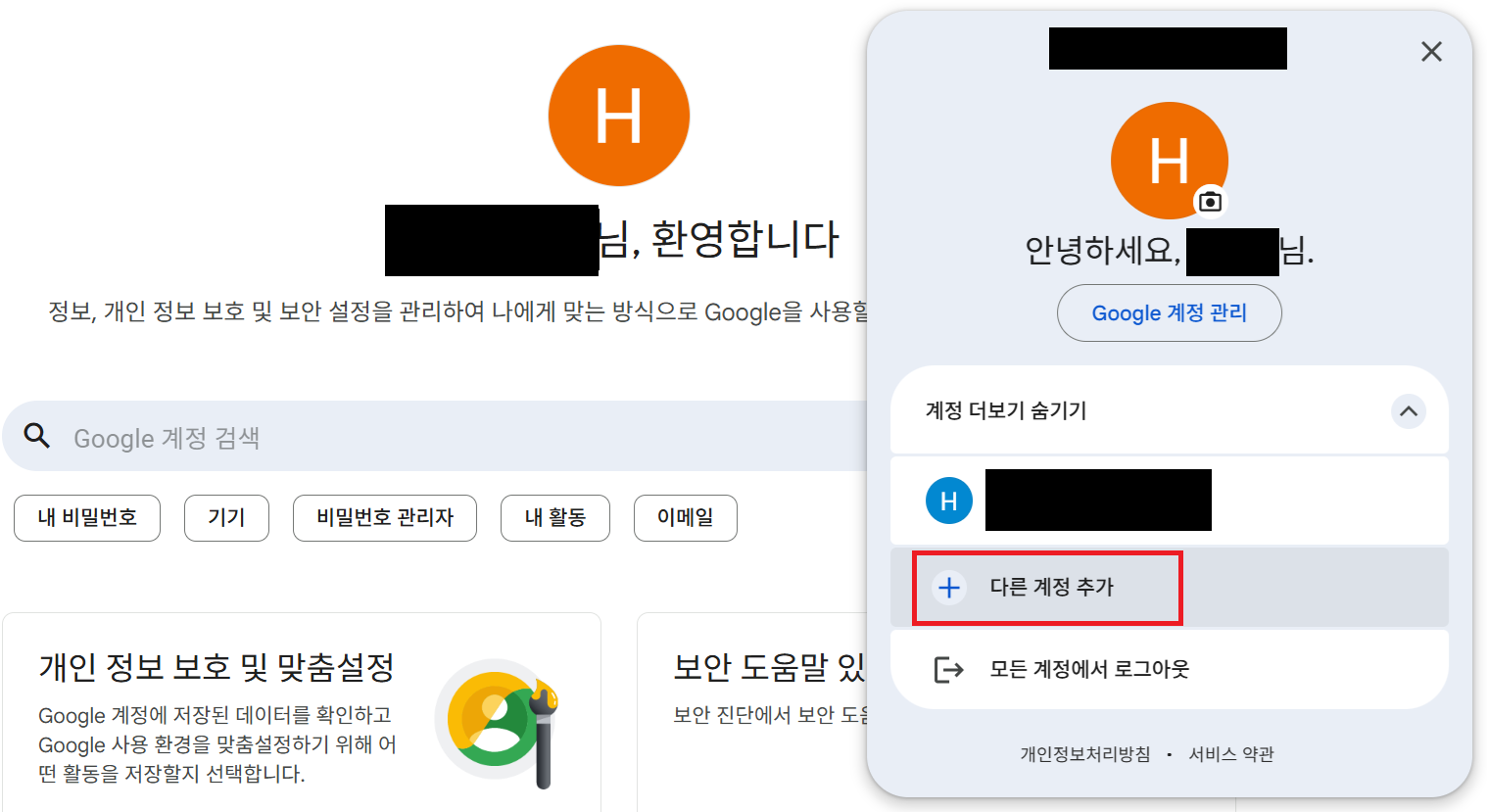Open 개인 정보 보호 및 맞춤설정 card heading
The height and width of the screenshot is (812, 1487).
216,668
